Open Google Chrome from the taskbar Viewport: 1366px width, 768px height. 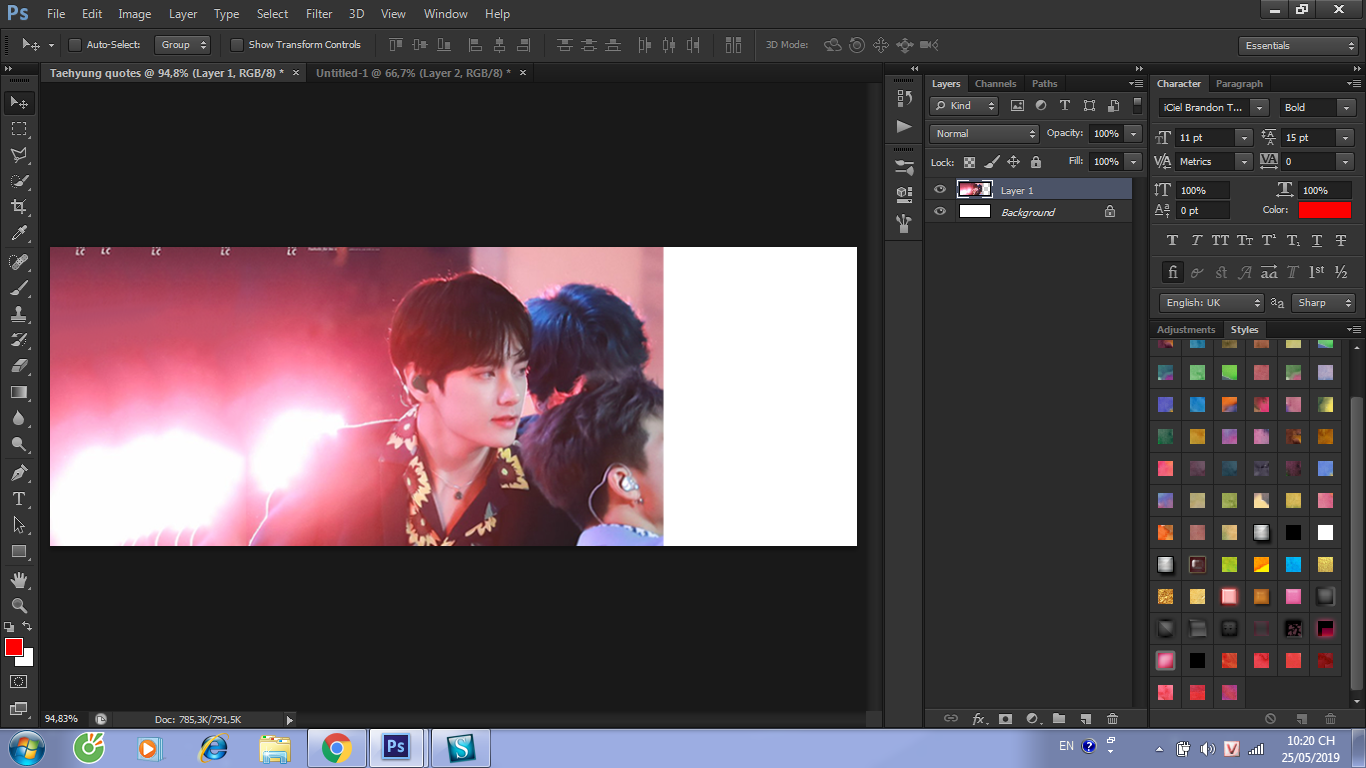point(336,747)
